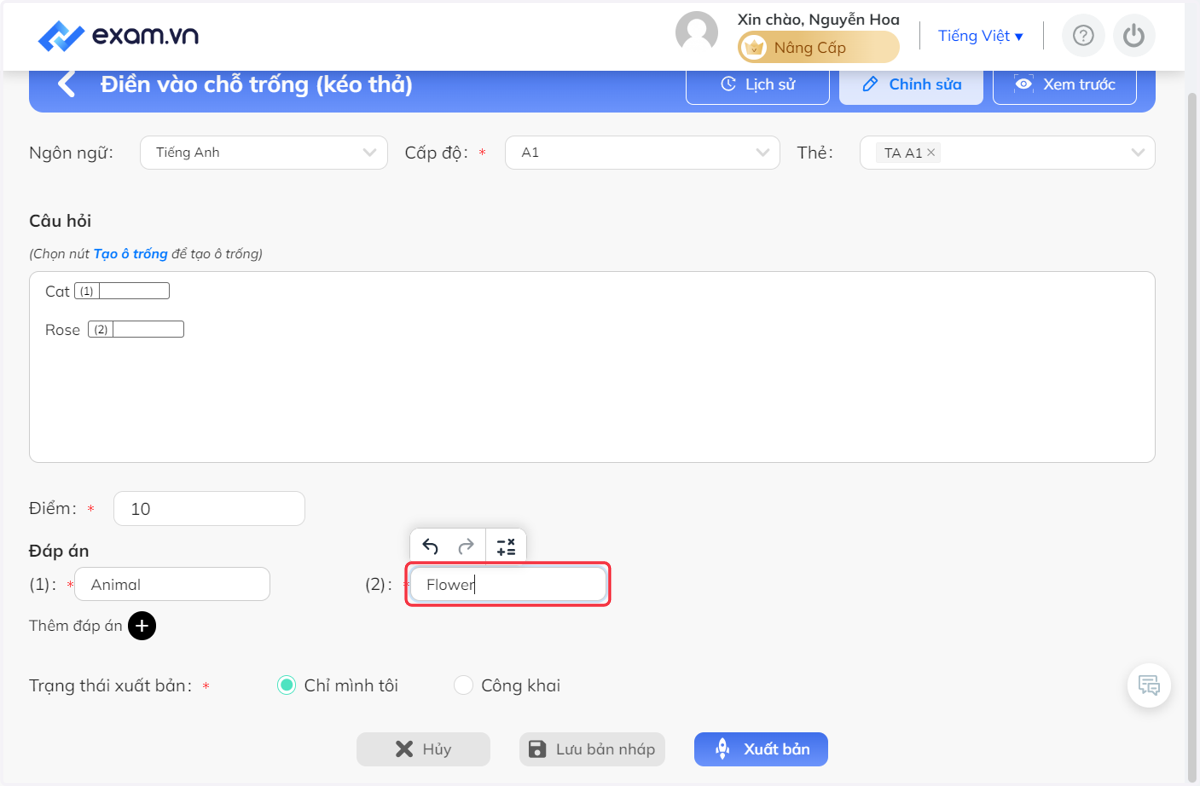Focus the Điểm score input with 10
This screenshot has height=786, width=1200.
click(x=209, y=508)
